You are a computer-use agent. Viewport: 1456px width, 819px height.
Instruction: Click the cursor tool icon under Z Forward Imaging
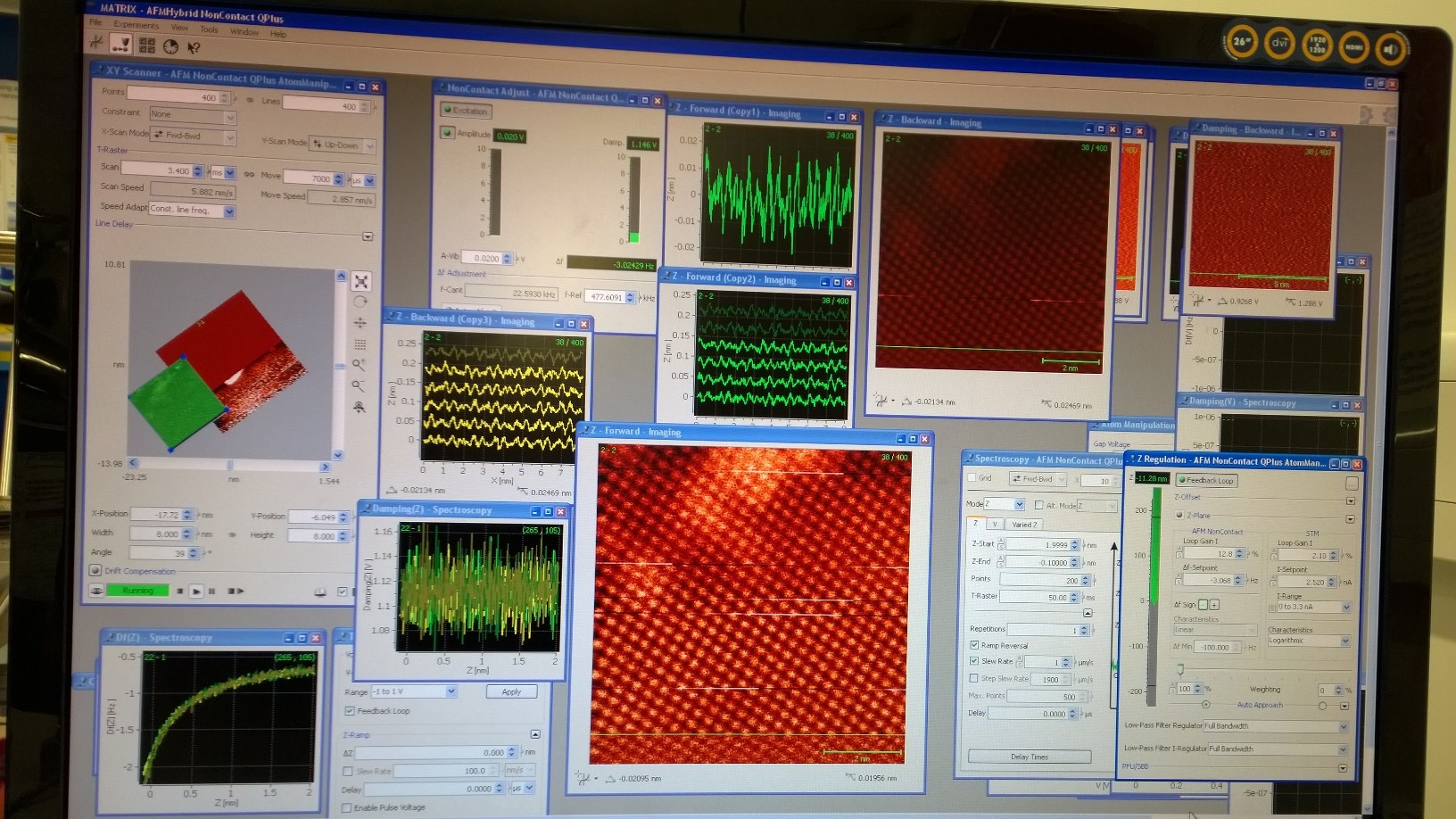pos(583,778)
